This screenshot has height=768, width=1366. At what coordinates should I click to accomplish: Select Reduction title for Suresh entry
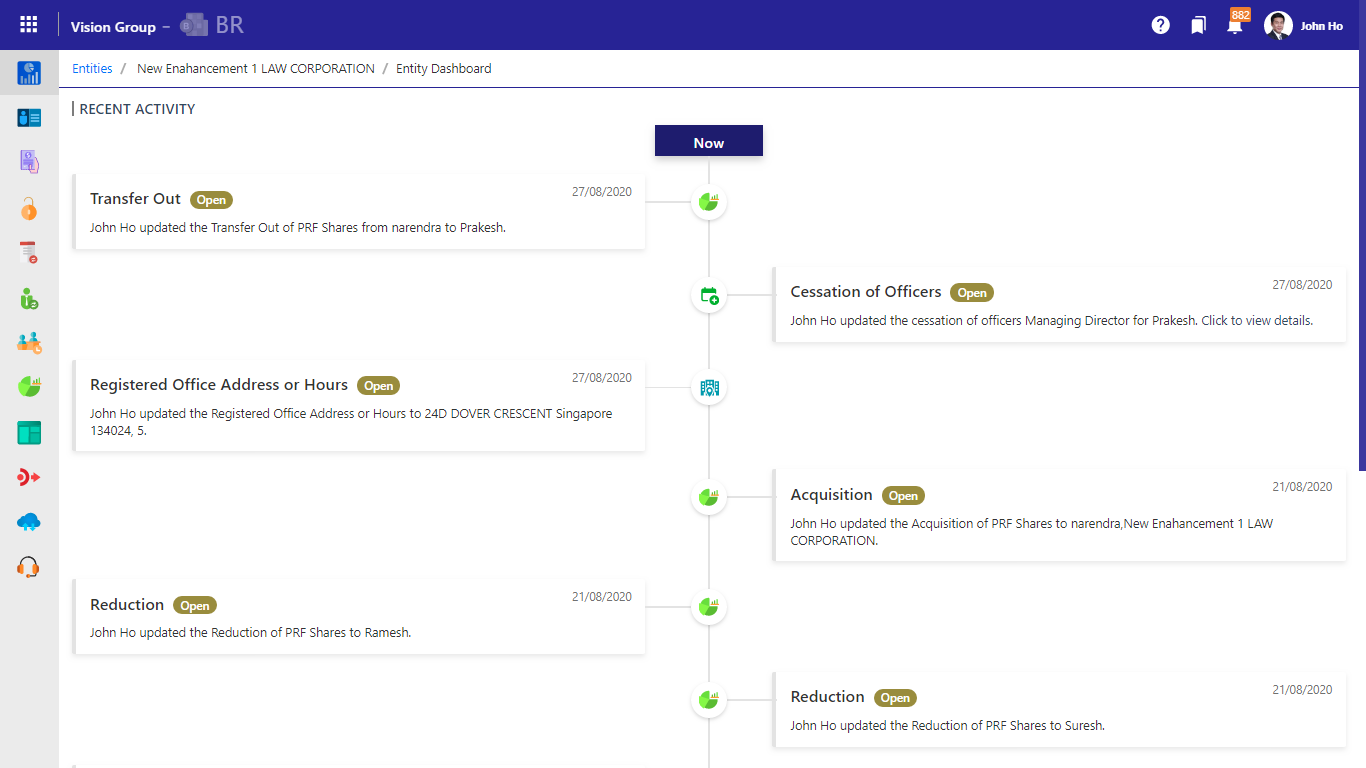point(827,697)
